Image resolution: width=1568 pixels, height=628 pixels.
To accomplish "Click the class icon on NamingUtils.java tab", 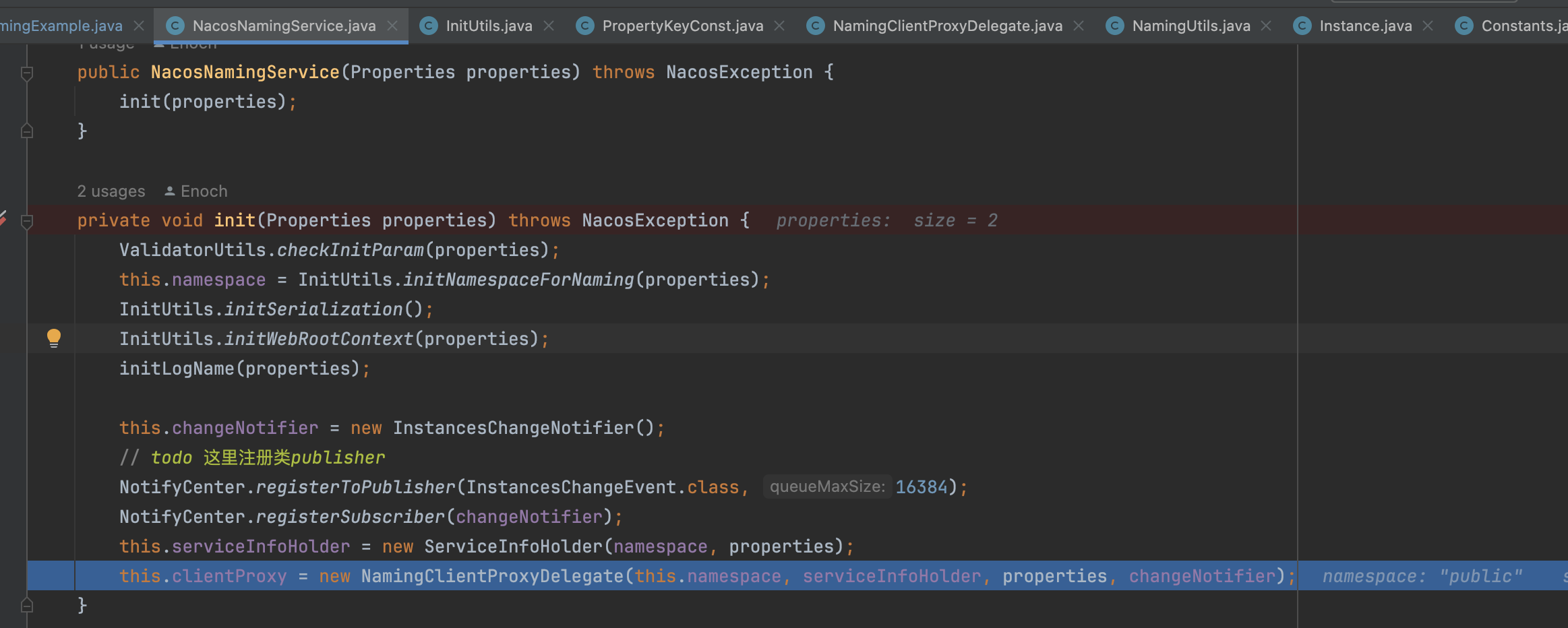I will [1115, 26].
